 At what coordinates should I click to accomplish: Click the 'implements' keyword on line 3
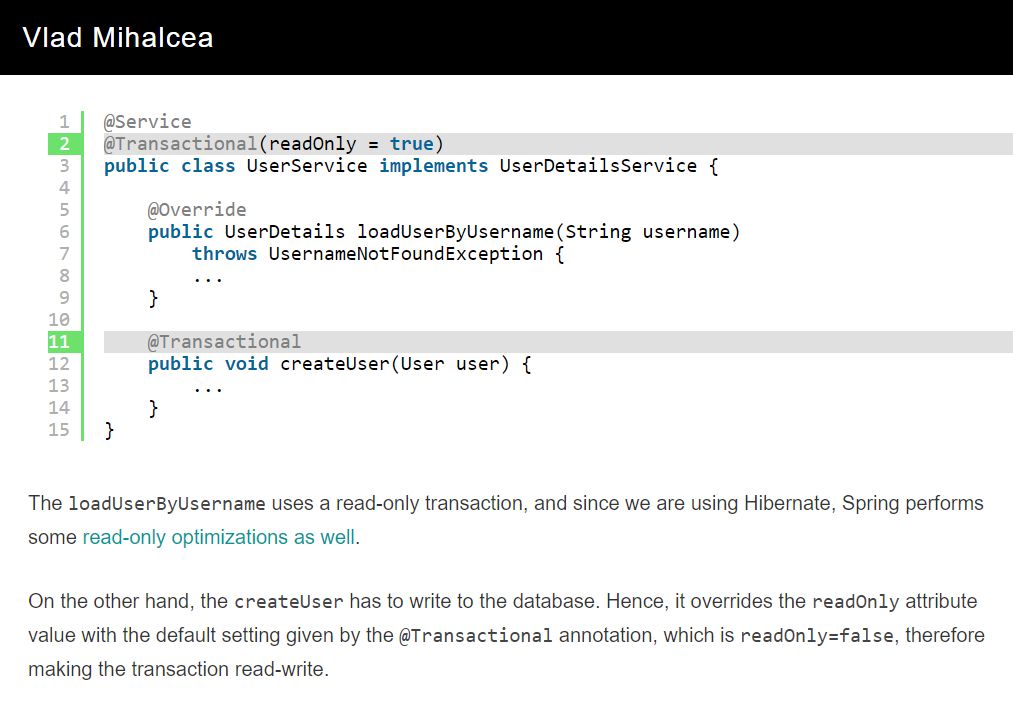click(433, 165)
